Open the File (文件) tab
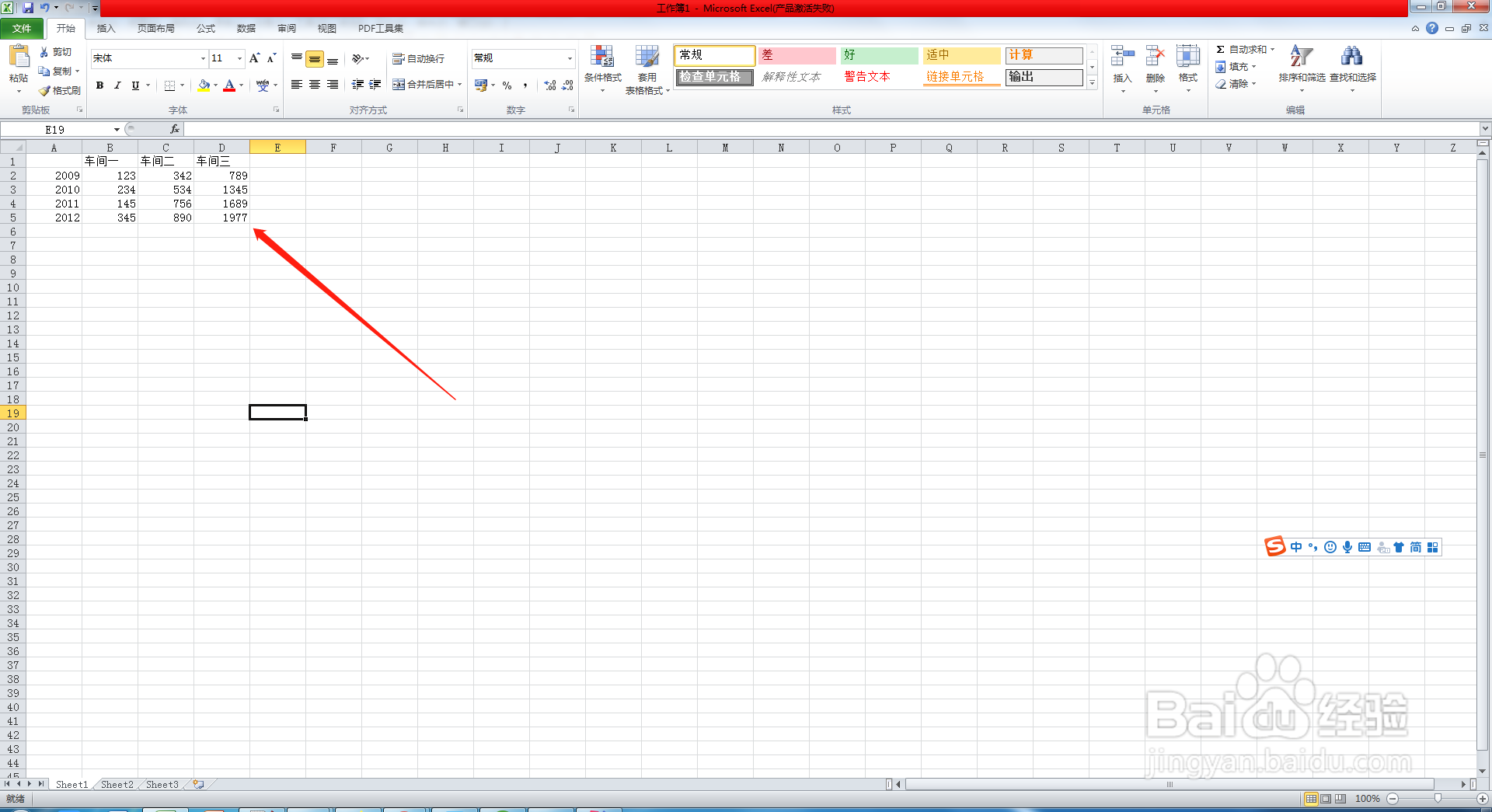Image resolution: width=1492 pixels, height=812 pixels. tap(22, 29)
